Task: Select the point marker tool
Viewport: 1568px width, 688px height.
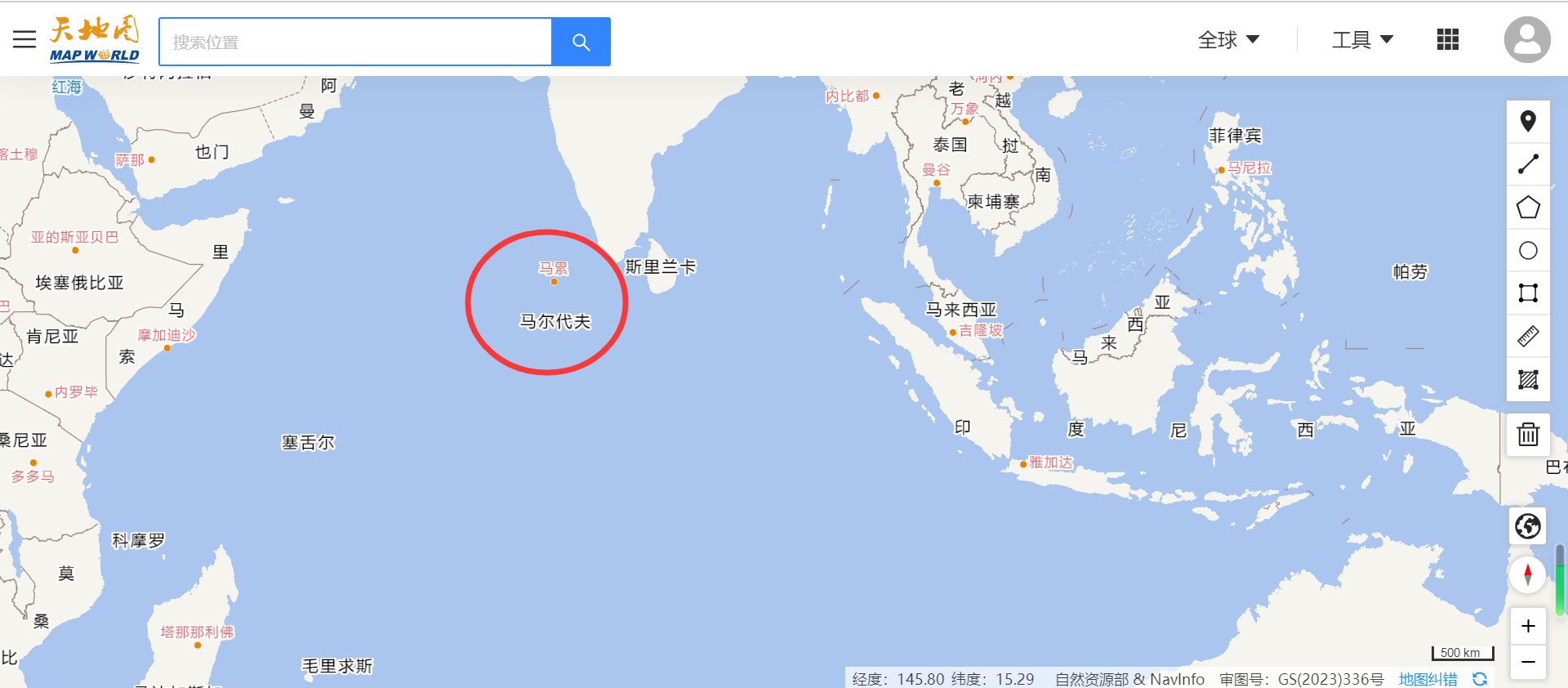Action: click(1528, 122)
